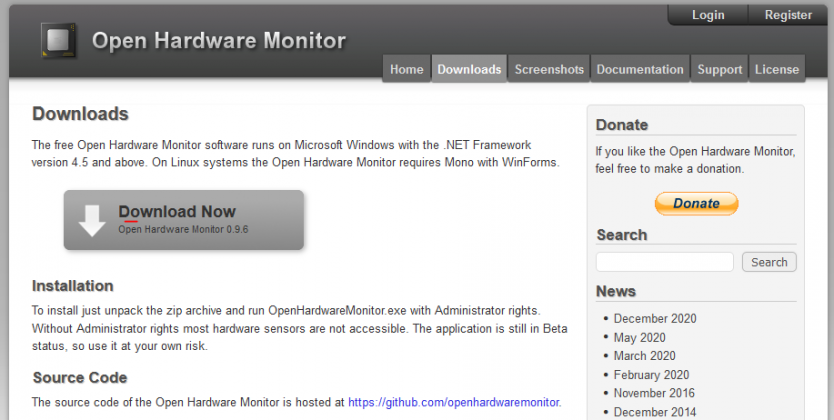Click the Open Hardware Monitor chip logo

click(x=59, y=40)
